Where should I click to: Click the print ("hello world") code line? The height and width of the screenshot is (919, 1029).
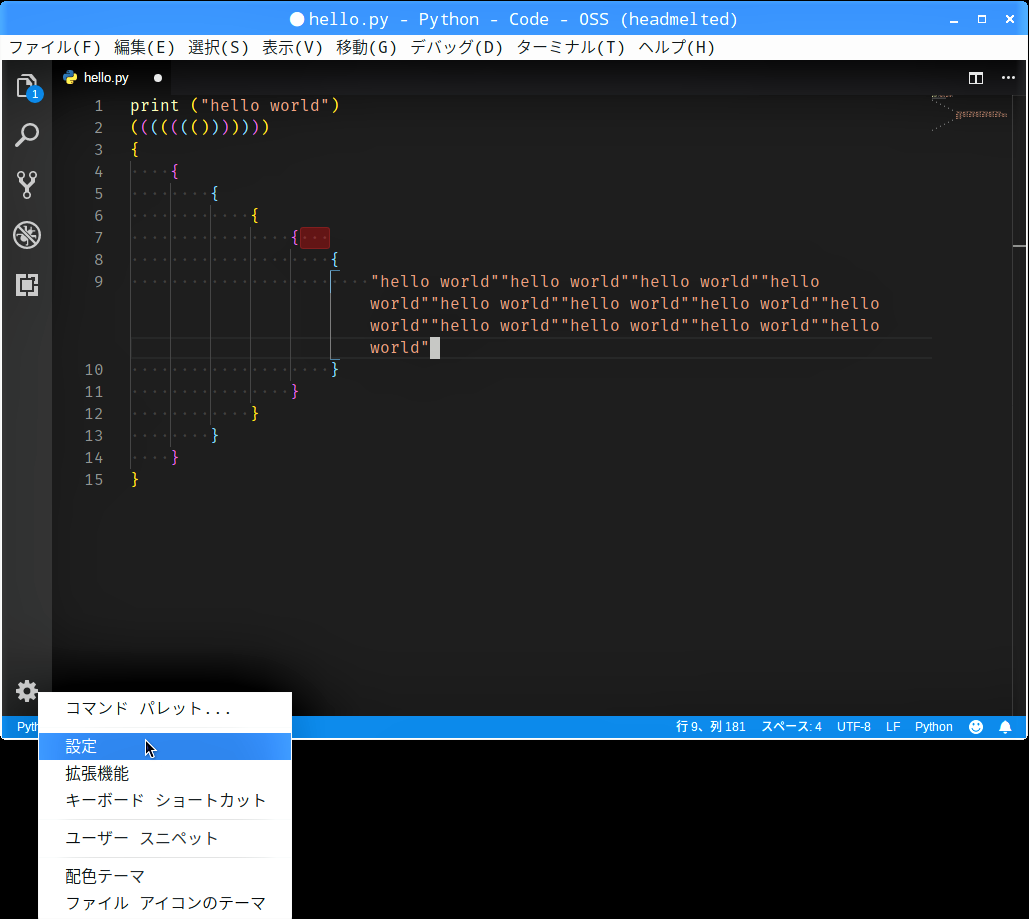pos(235,106)
